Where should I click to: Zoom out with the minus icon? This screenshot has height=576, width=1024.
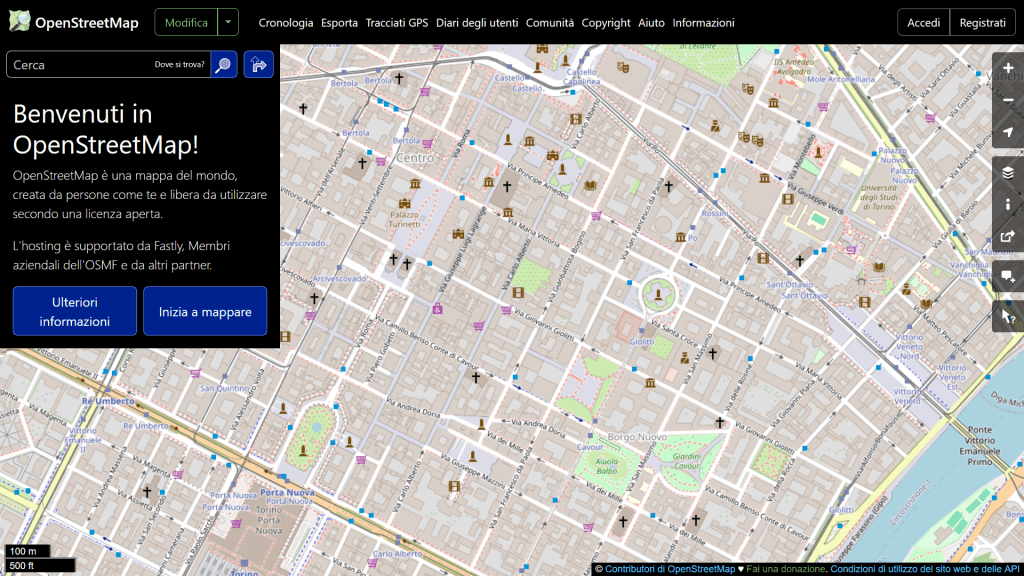pos(1007,100)
